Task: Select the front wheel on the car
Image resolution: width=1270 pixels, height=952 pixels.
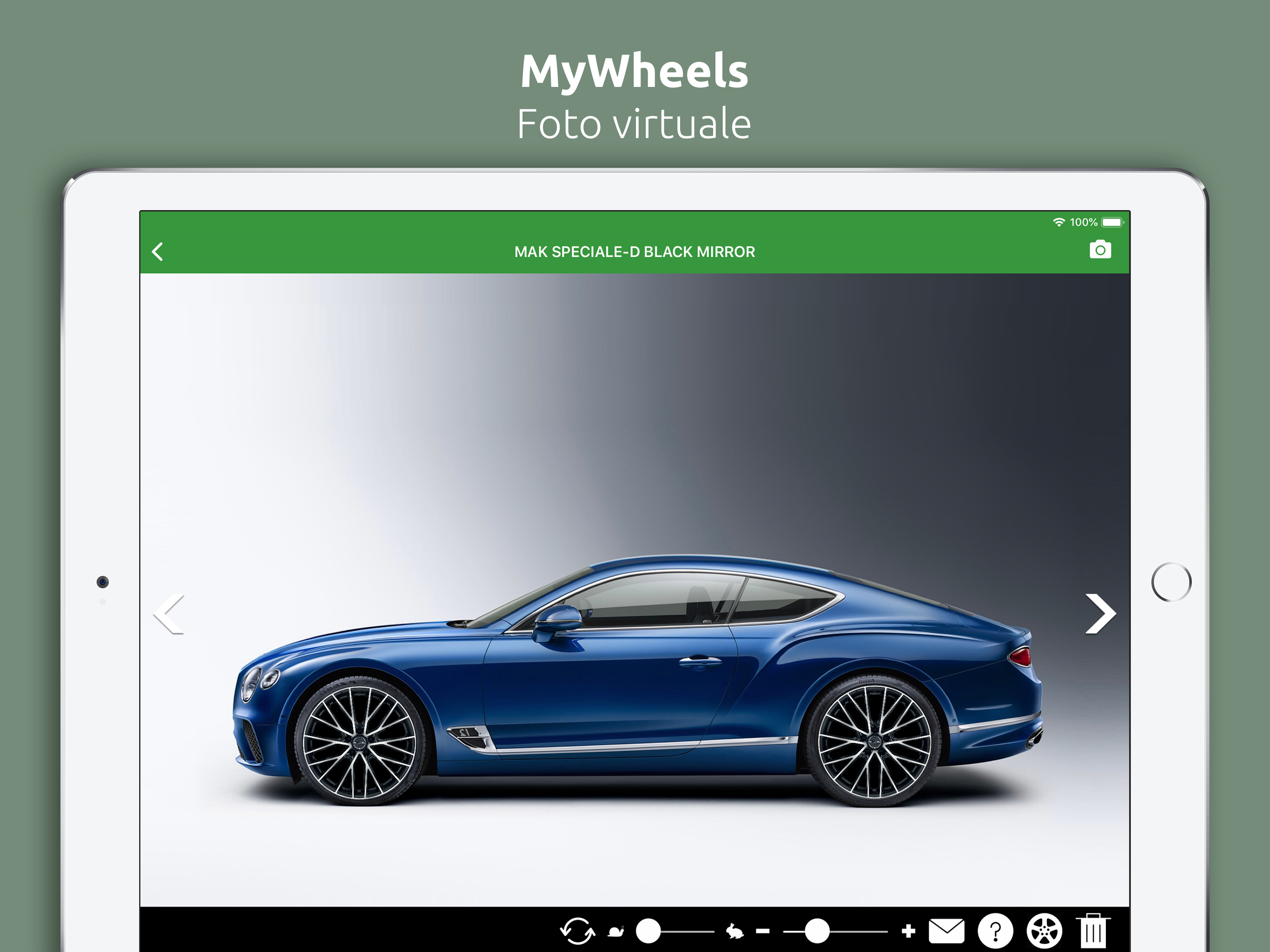Action: [359, 742]
